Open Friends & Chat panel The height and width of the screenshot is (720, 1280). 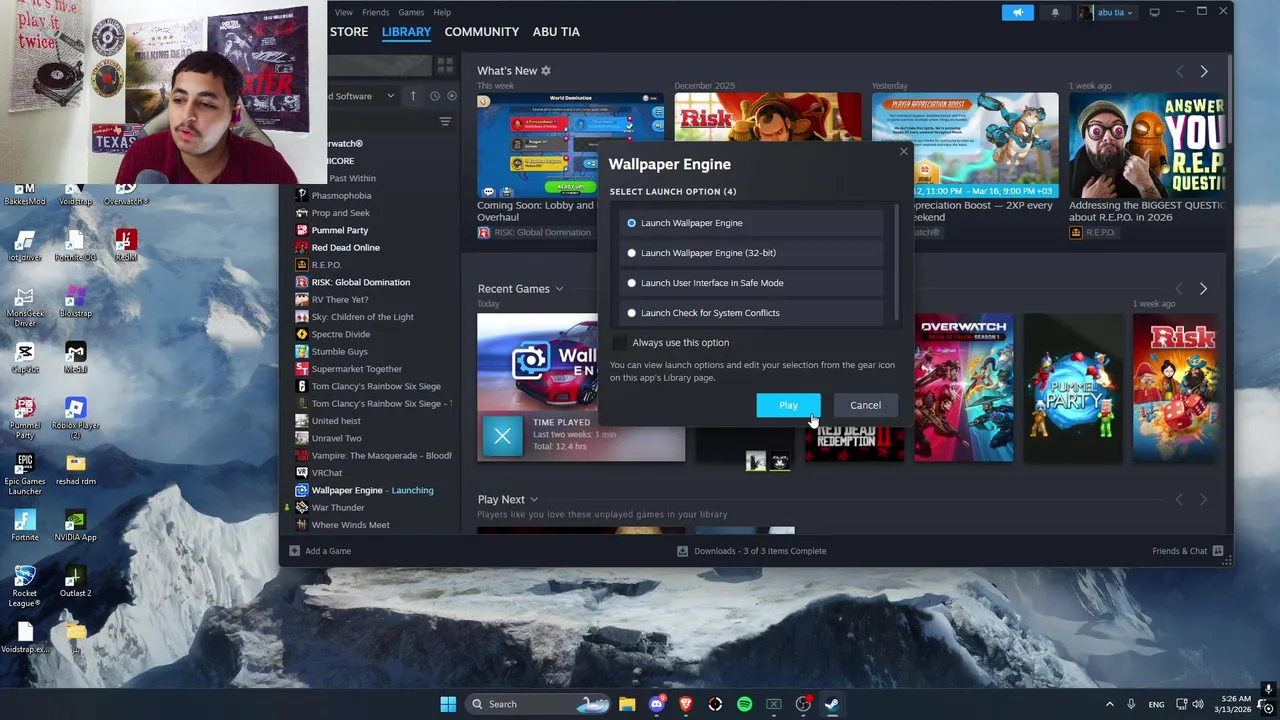click(1188, 551)
